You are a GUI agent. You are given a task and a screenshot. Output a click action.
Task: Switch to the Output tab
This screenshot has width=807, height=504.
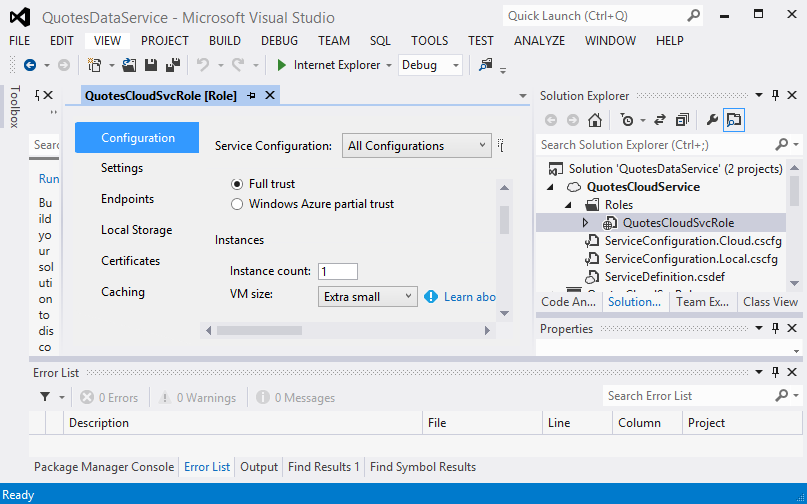pyautogui.click(x=259, y=467)
